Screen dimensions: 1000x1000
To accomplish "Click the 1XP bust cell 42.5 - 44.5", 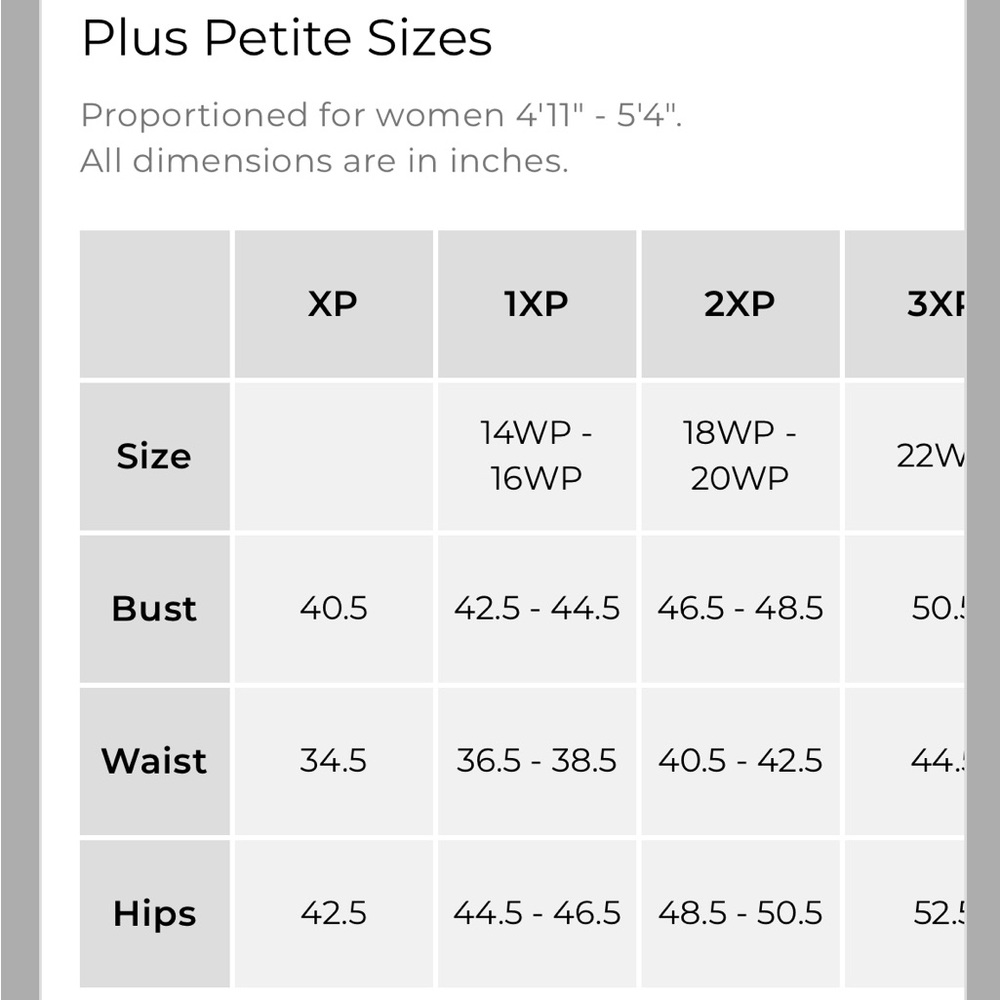I will [536, 608].
